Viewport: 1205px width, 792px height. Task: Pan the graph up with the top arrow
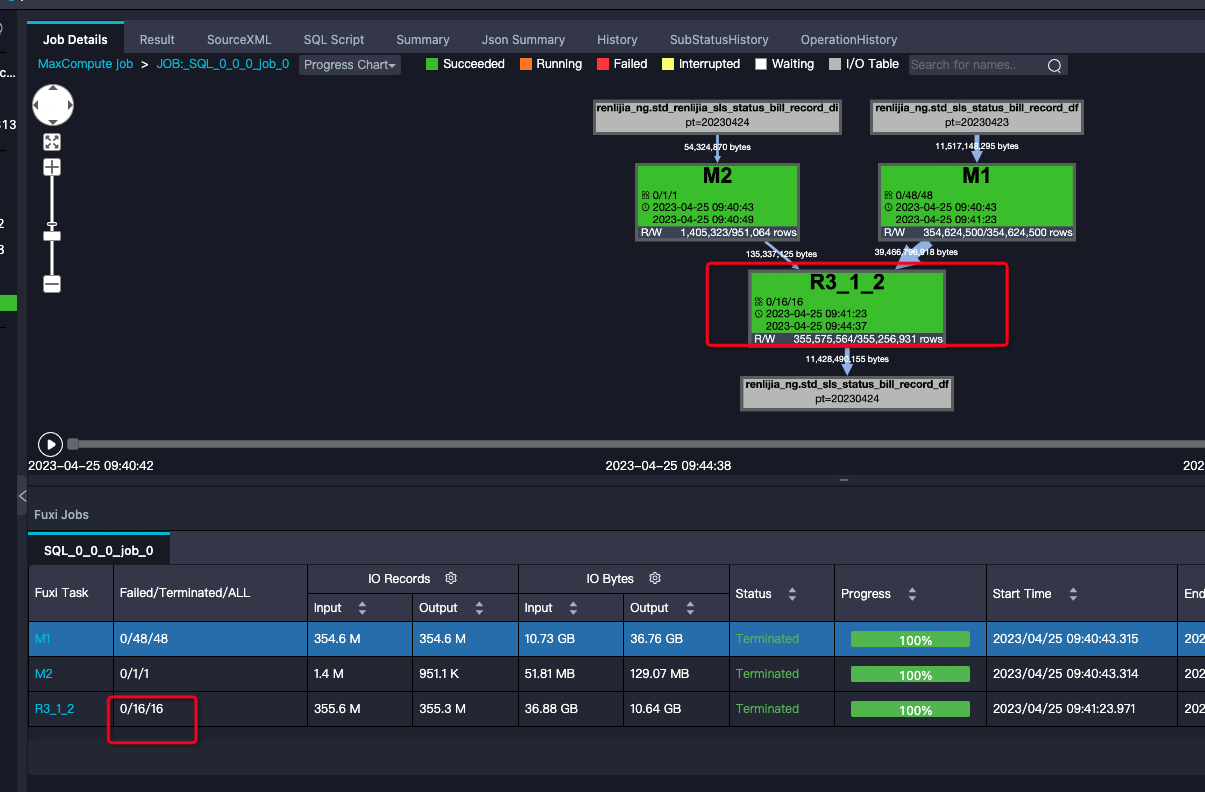tap(52, 91)
